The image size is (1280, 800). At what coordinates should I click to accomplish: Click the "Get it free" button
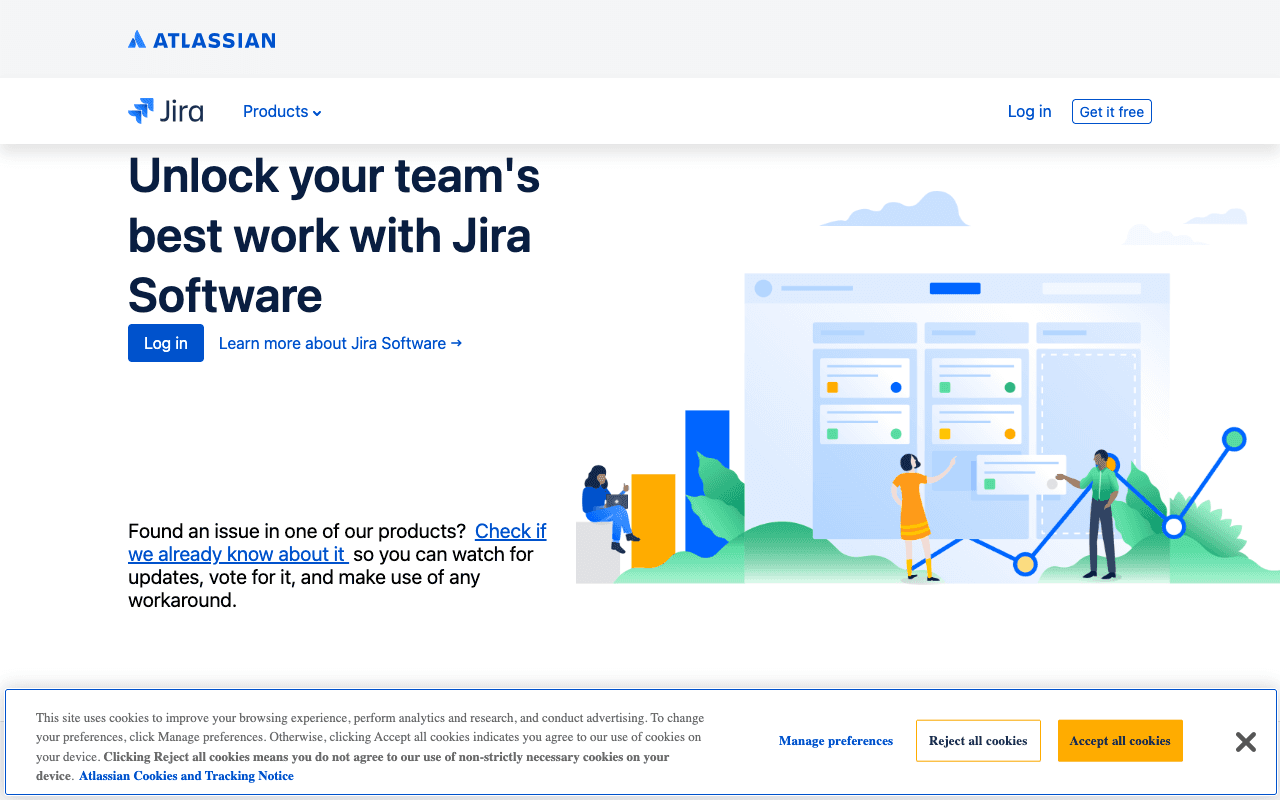click(1111, 111)
